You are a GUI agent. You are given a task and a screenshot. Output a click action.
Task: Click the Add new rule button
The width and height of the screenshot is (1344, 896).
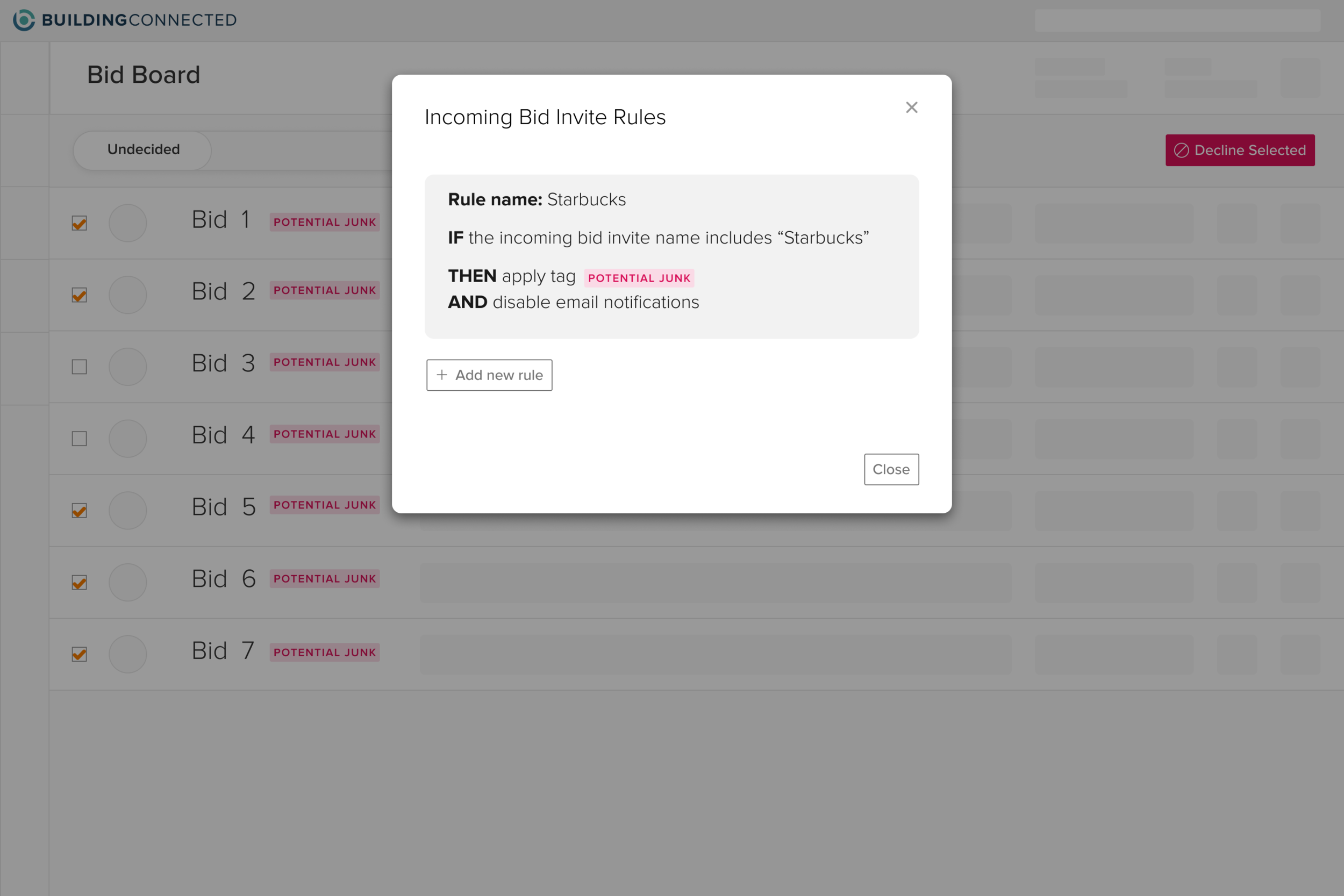tap(489, 375)
